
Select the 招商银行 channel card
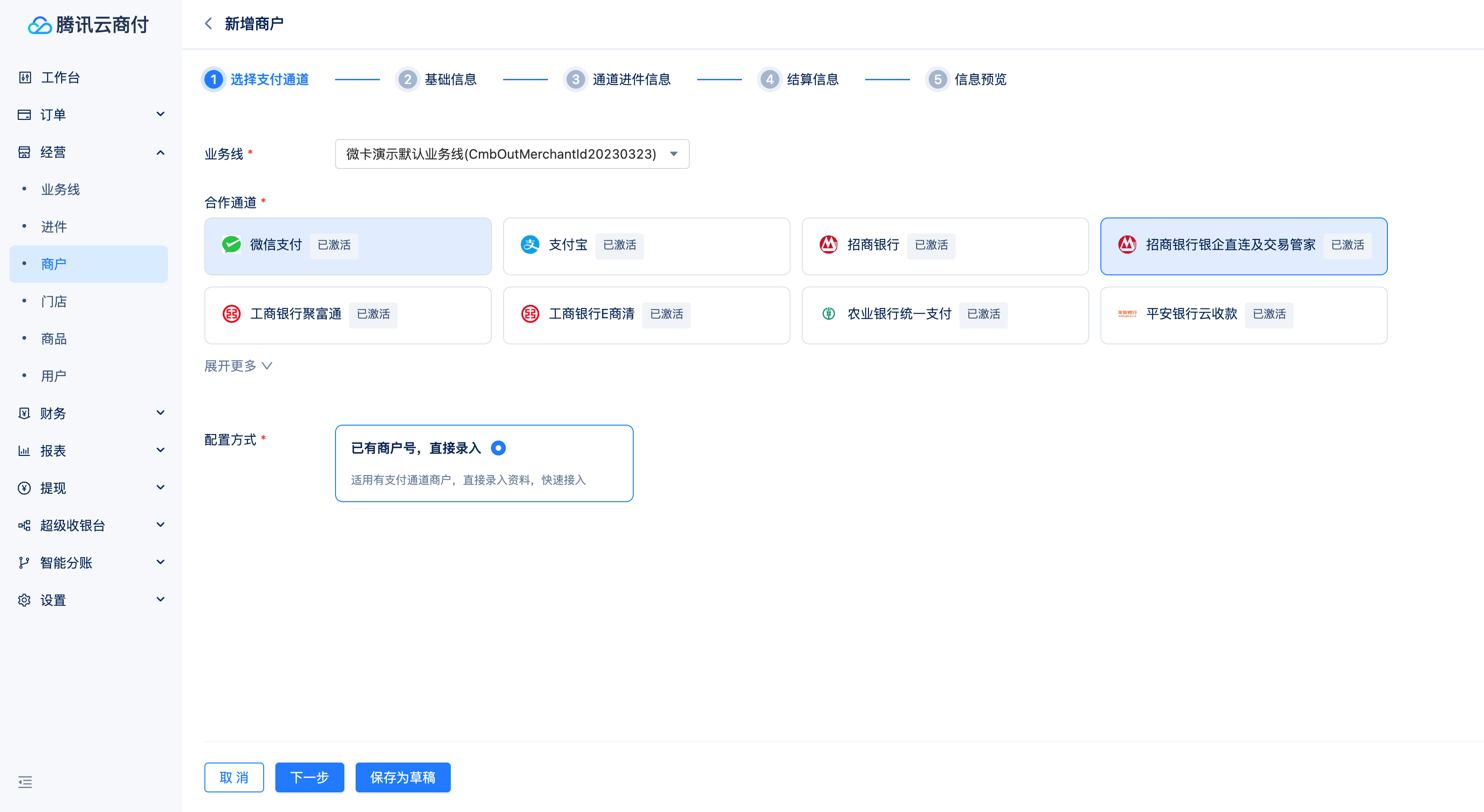945,246
